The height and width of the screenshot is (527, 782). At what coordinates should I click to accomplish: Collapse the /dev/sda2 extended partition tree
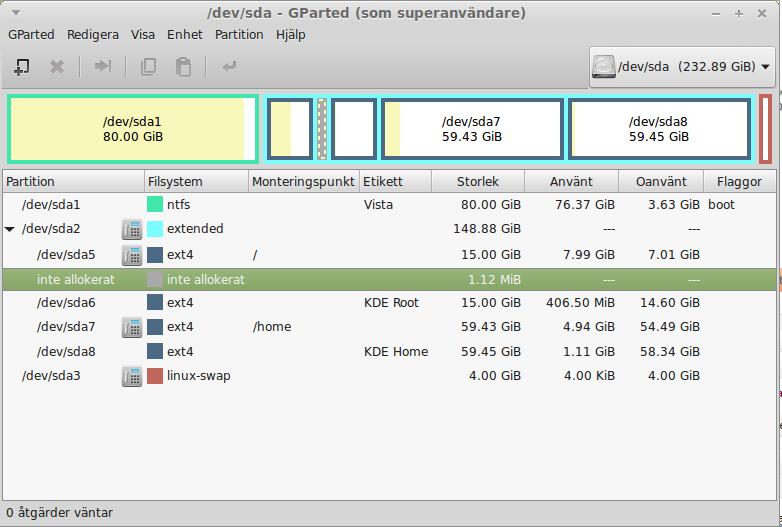coord(9,229)
